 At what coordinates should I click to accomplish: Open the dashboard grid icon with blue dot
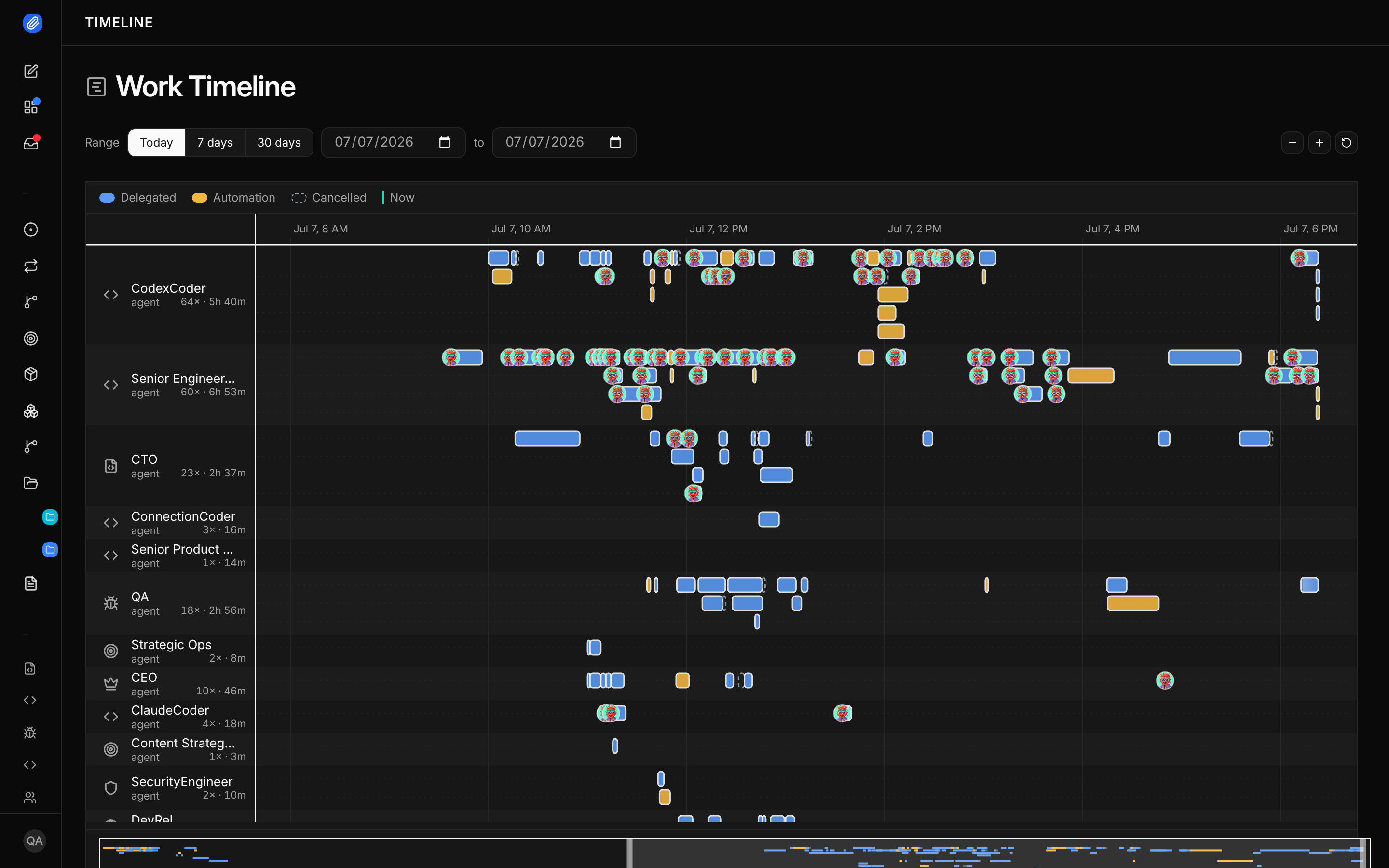click(31, 108)
